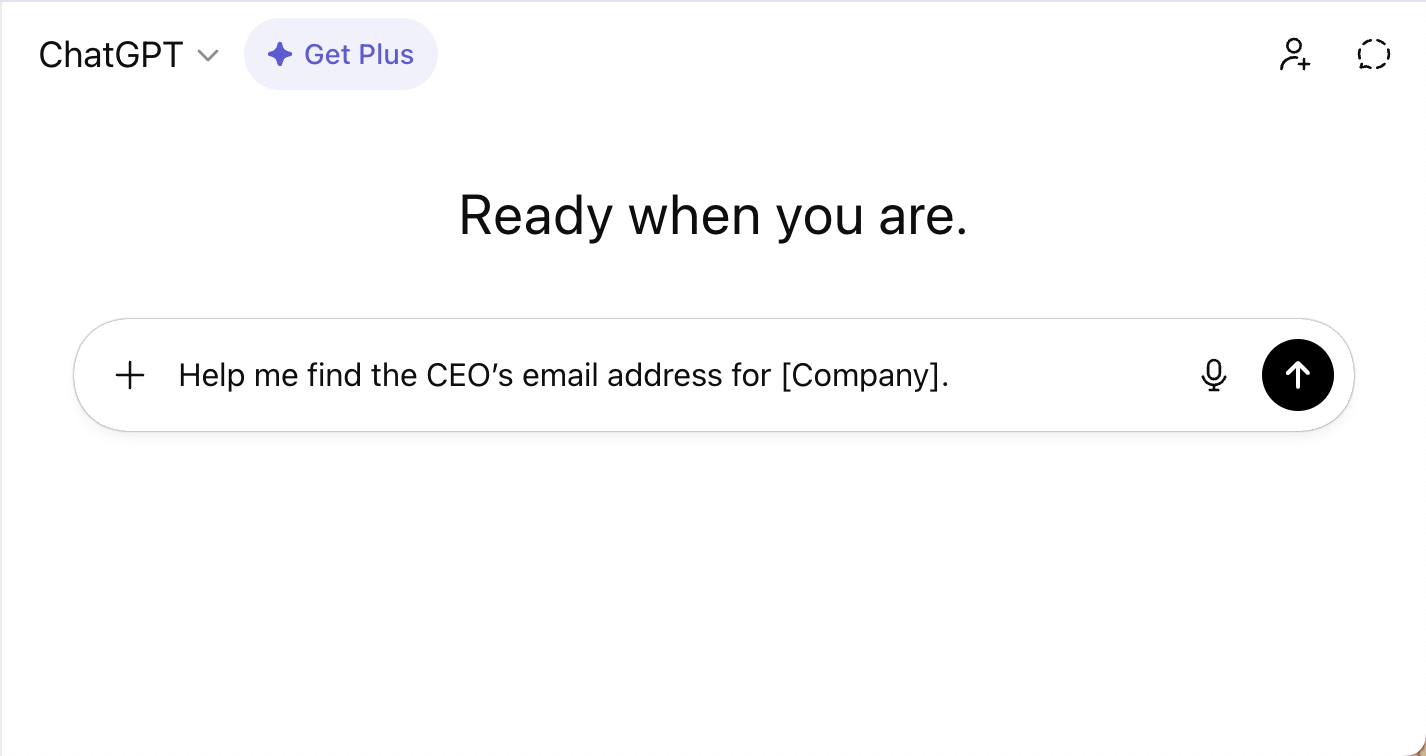This screenshot has height=756, width=1426.
Task: Click the Get Plus upgrade button
Action: (x=341, y=54)
